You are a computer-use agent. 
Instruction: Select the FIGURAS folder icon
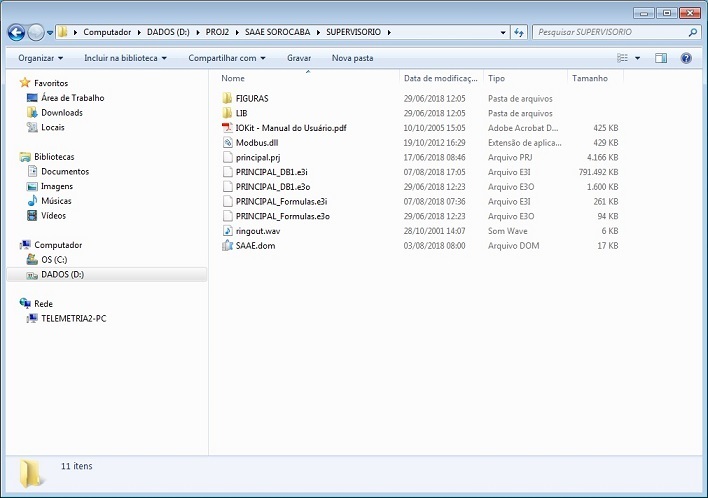228,98
